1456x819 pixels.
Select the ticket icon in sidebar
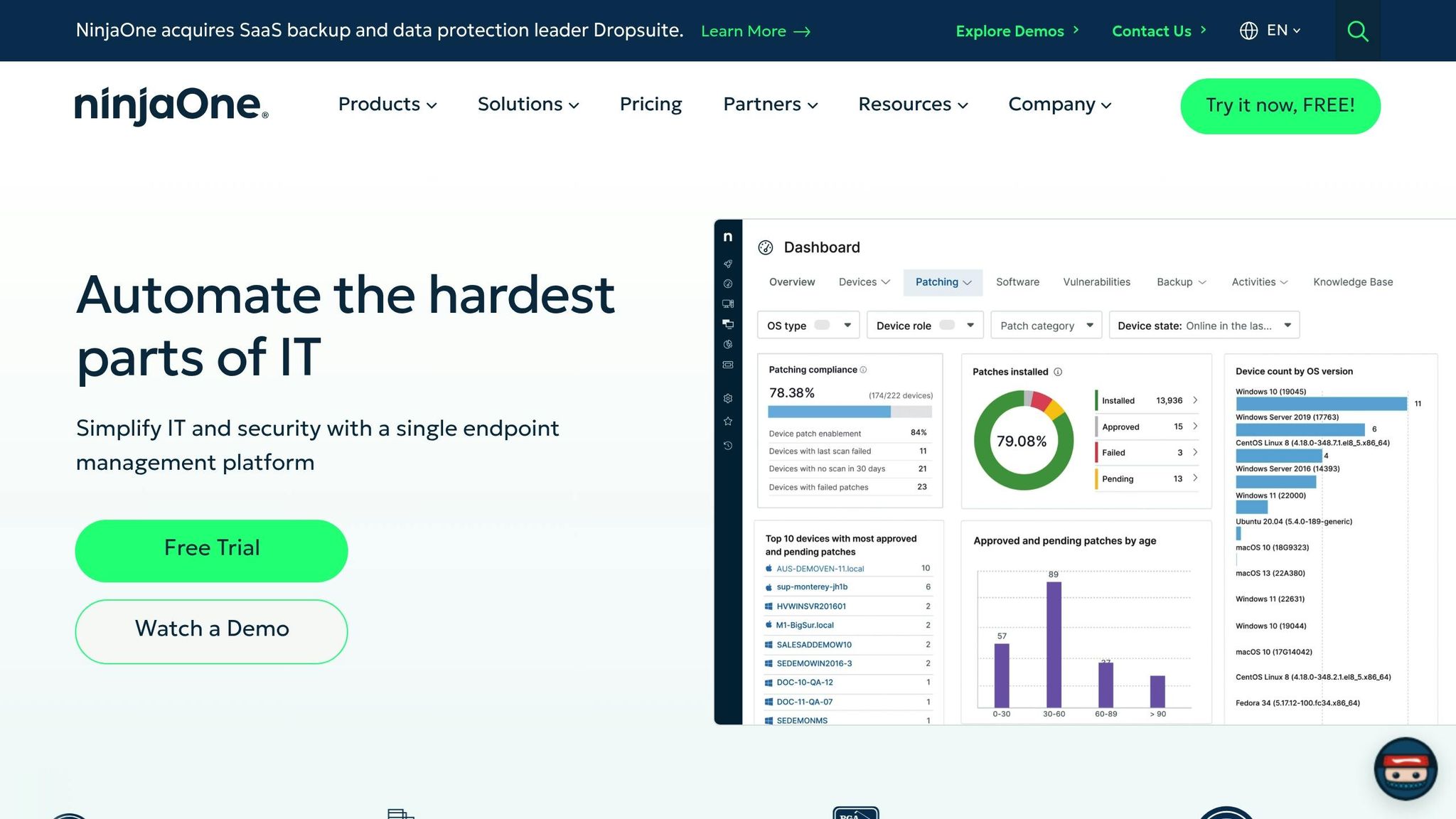(x=728, y=365)
